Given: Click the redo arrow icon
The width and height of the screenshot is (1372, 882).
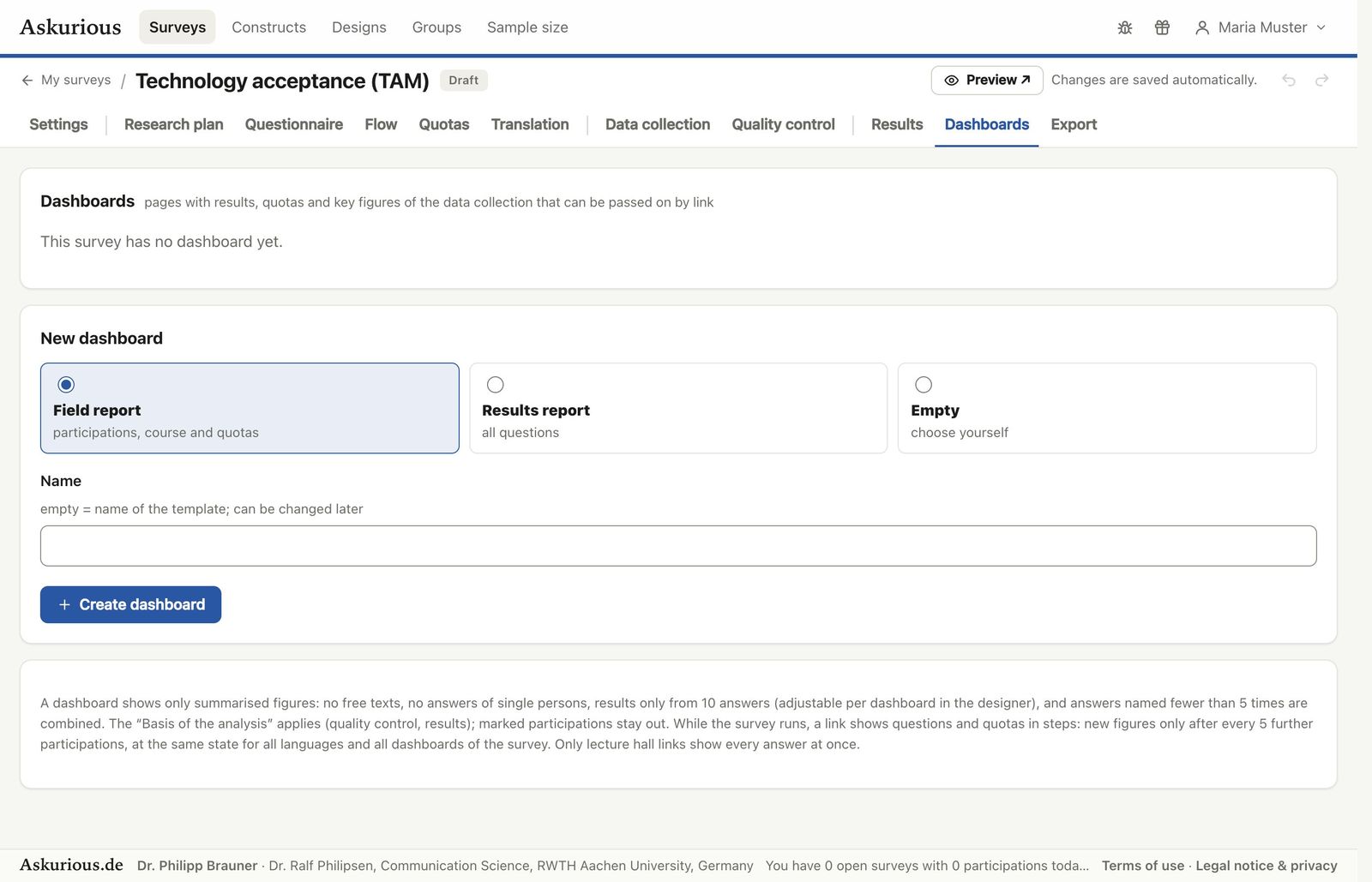Looking at the screenshot, I should [1322, 80].
